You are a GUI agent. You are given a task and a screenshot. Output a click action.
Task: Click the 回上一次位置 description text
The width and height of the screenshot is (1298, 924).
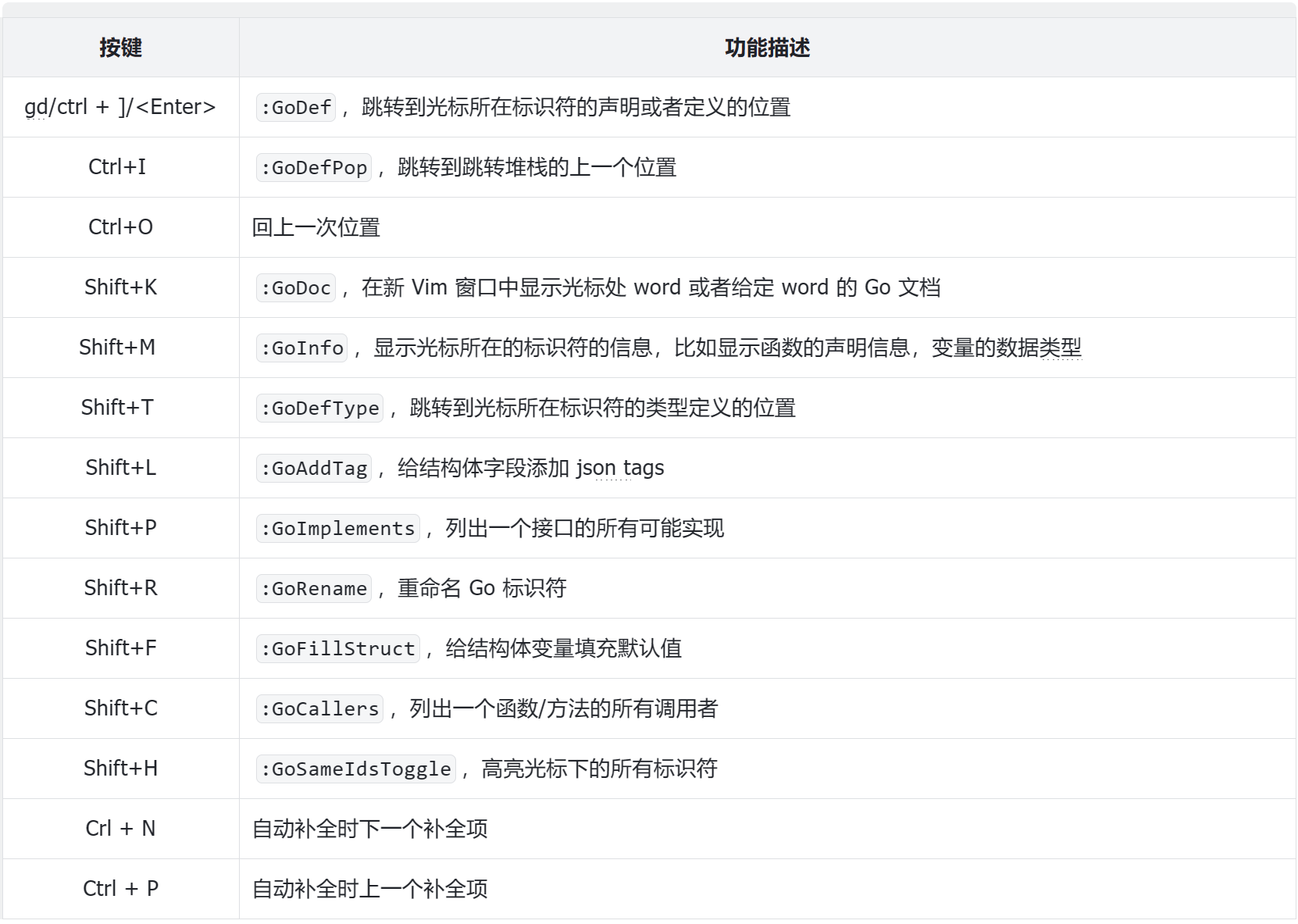click(x=316, y=227)
